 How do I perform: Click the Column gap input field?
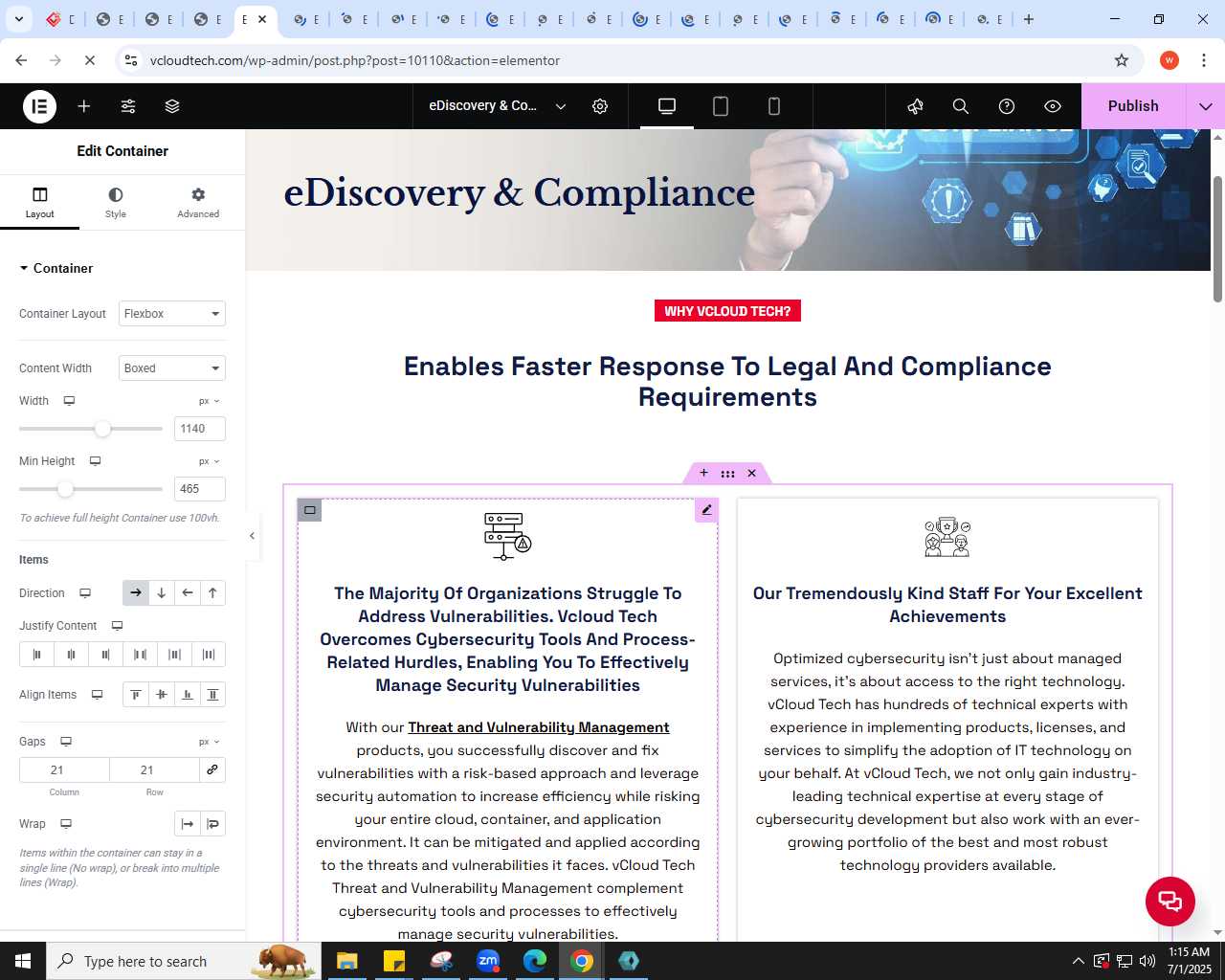pyautogui.click(x=64, y=770)
